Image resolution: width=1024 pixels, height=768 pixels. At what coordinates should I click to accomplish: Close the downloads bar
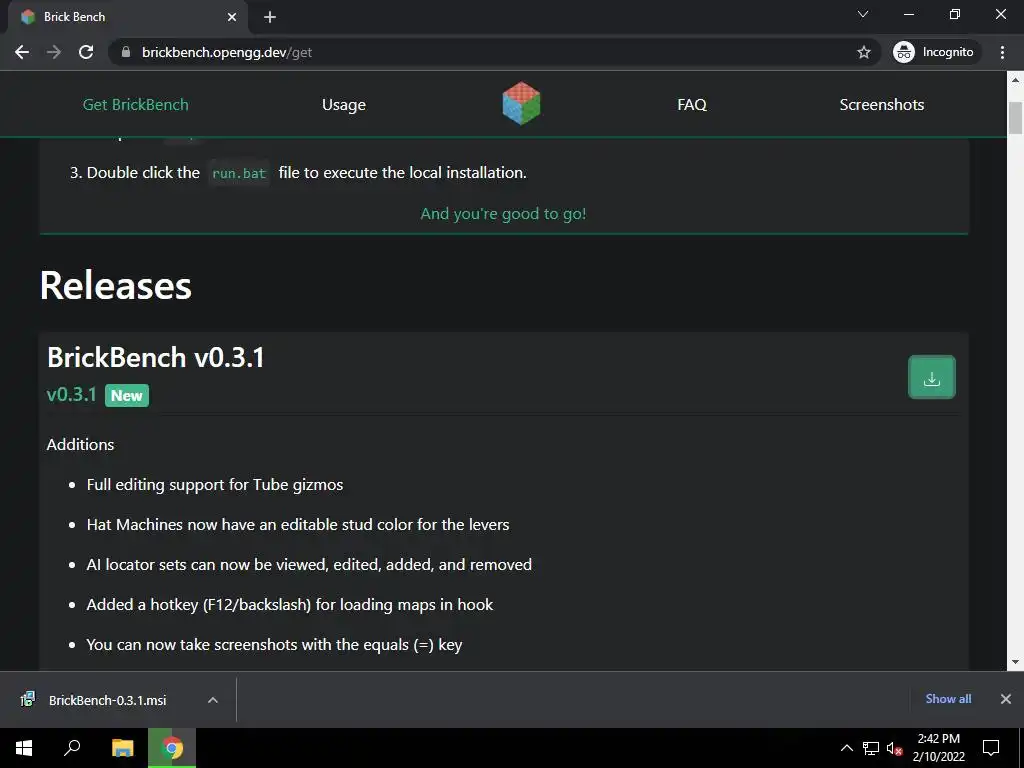click(x=1006, y=699)
